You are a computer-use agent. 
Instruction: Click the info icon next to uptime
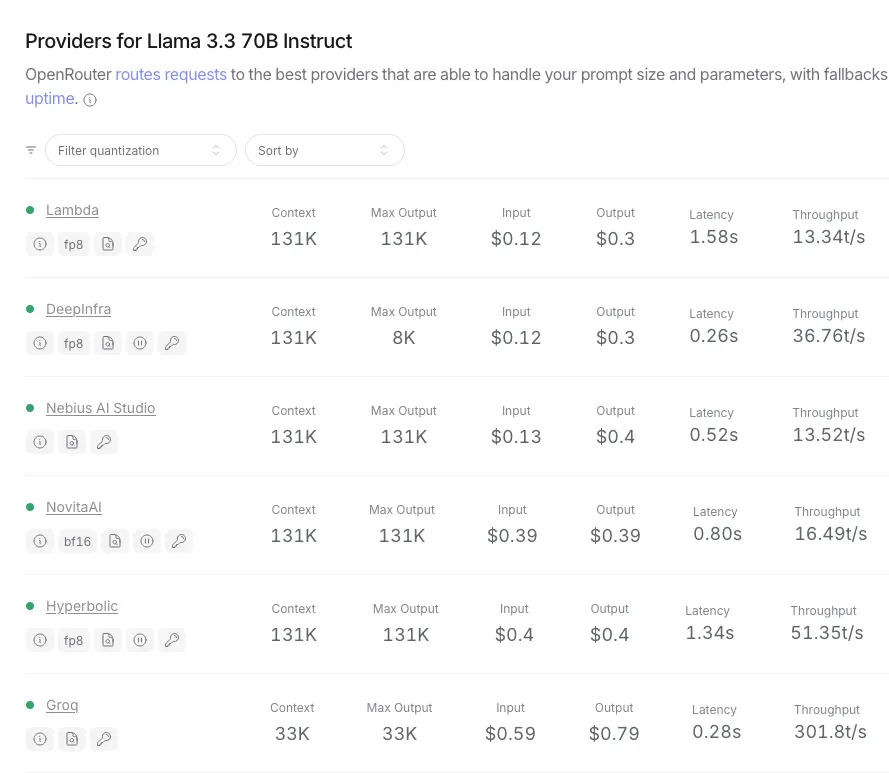(90, 100)
